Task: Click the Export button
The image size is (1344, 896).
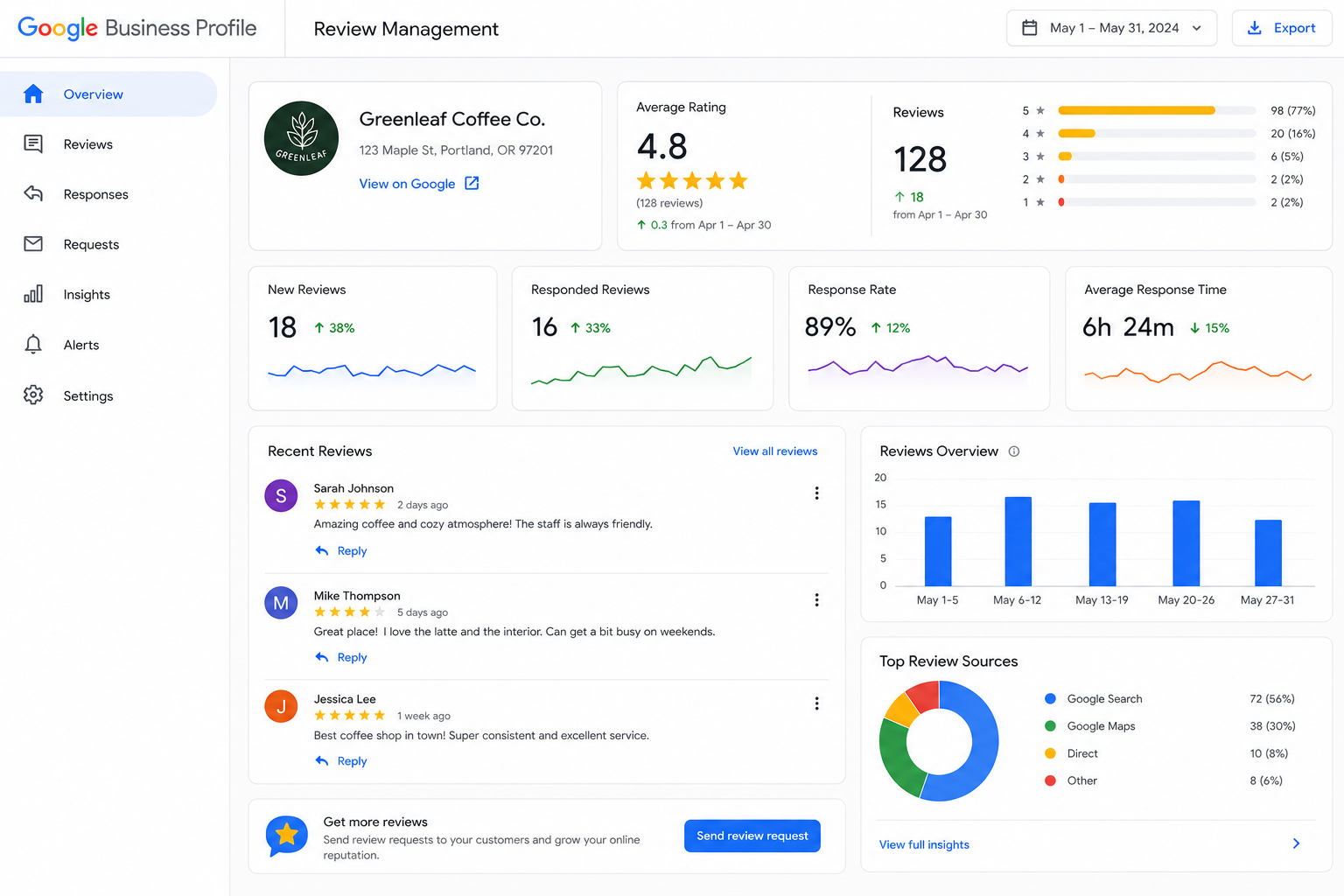Action: [1282, 28]
